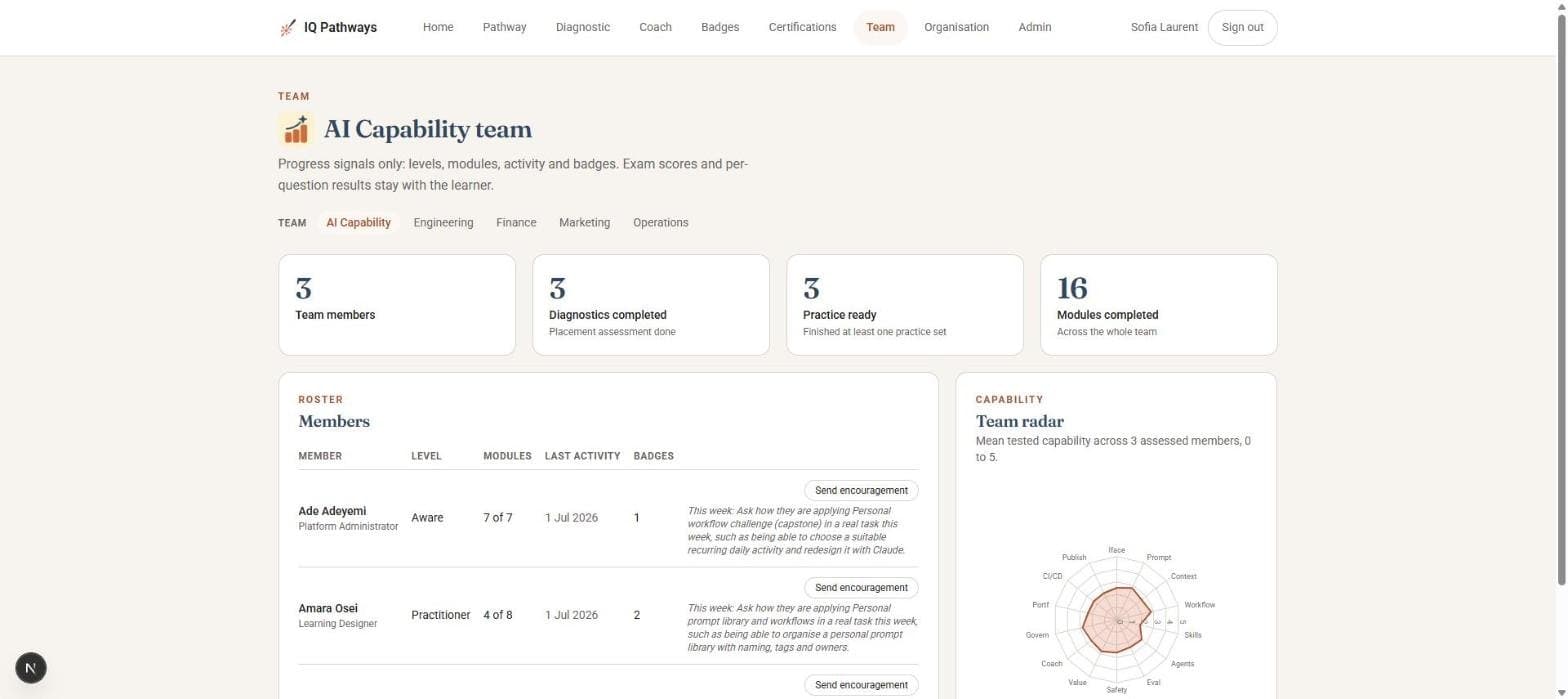The width and height of the screenshot is (1568, 699).
Task: Click the Publish axis label on radar
Action: (1074, 557)
